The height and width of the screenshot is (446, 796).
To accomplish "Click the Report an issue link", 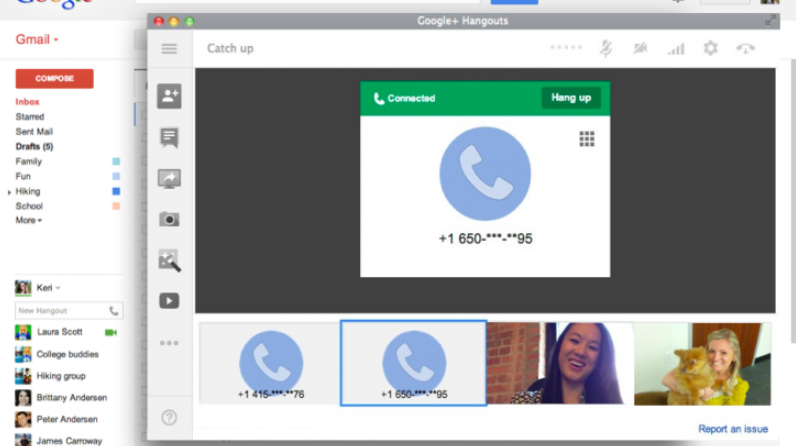I will pos(733,429).
